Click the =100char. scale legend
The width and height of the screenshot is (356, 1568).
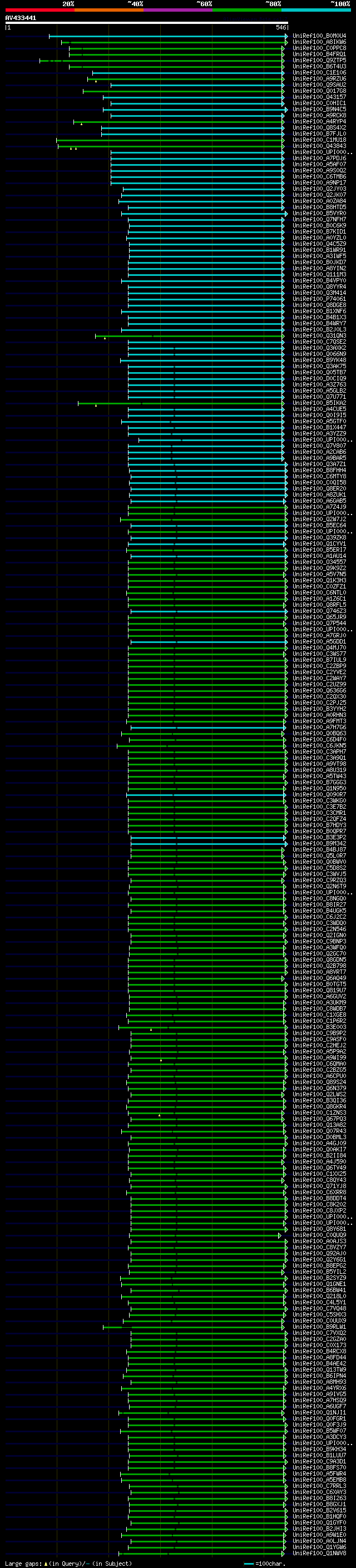(x=265, y=1563)
